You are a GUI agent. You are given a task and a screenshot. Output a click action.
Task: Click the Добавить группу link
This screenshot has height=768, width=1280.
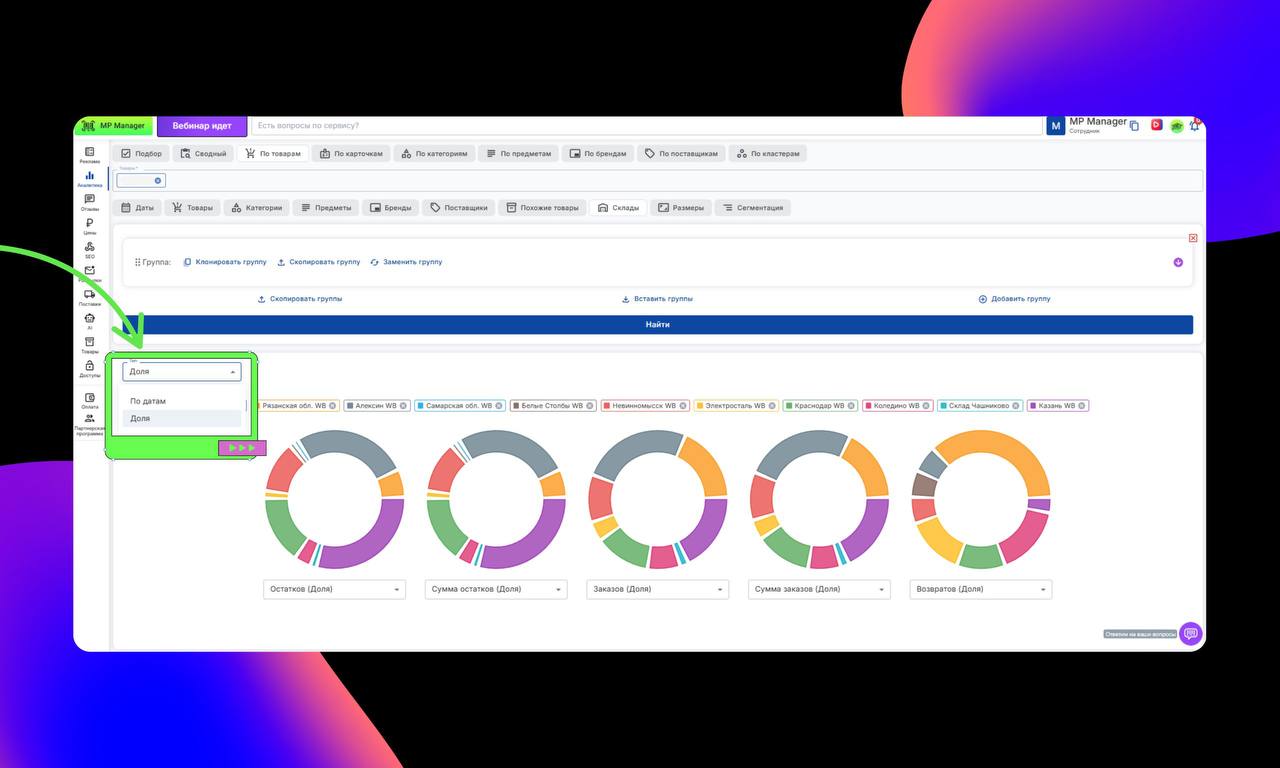click(x=1014, y=299)
